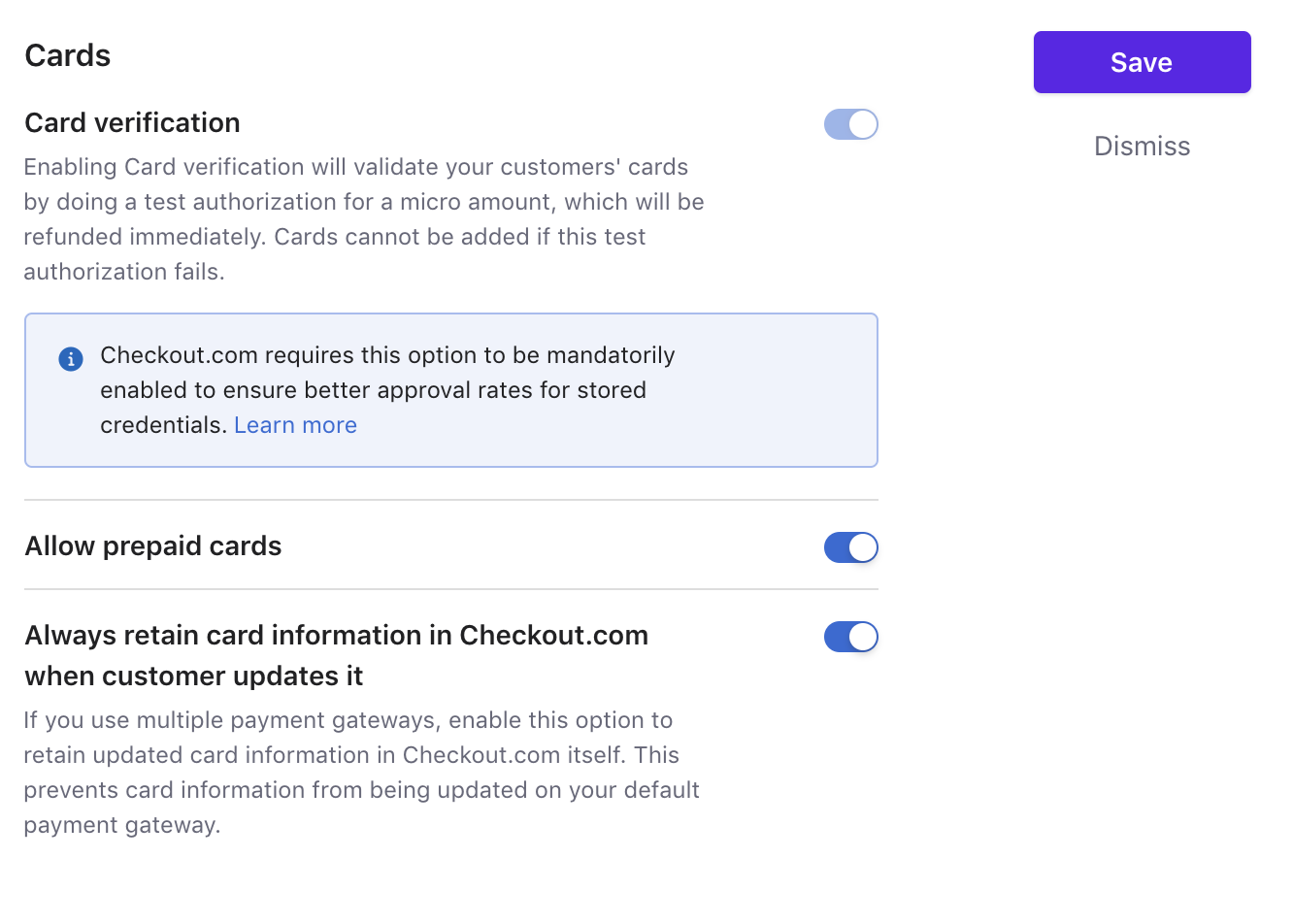Click the Checkout.com mandatory requirement notice text
This screenshot has height=924, width=1293.
coord(387,390)
